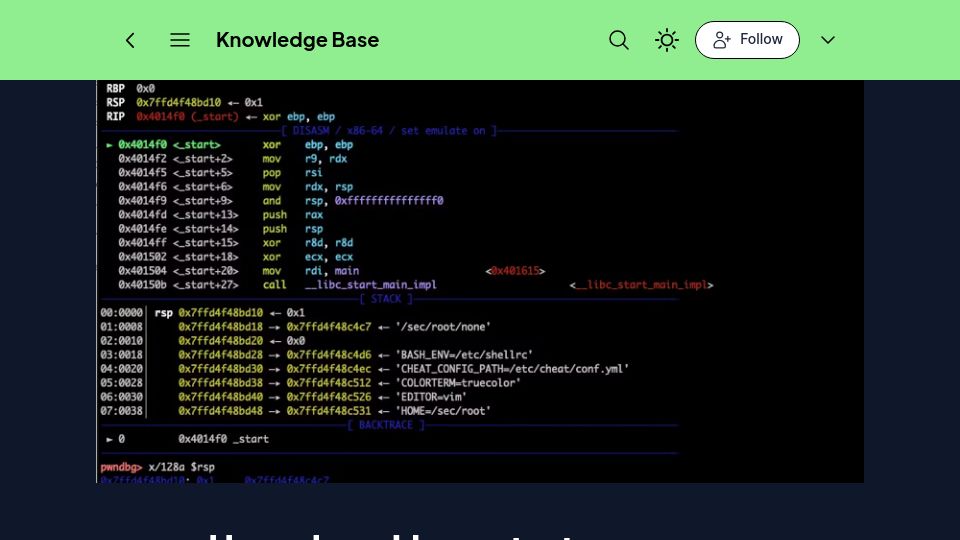Click the text '/sec/root/none'
The width and height of the screenshot is (960, 540).
tap(443, 326)
